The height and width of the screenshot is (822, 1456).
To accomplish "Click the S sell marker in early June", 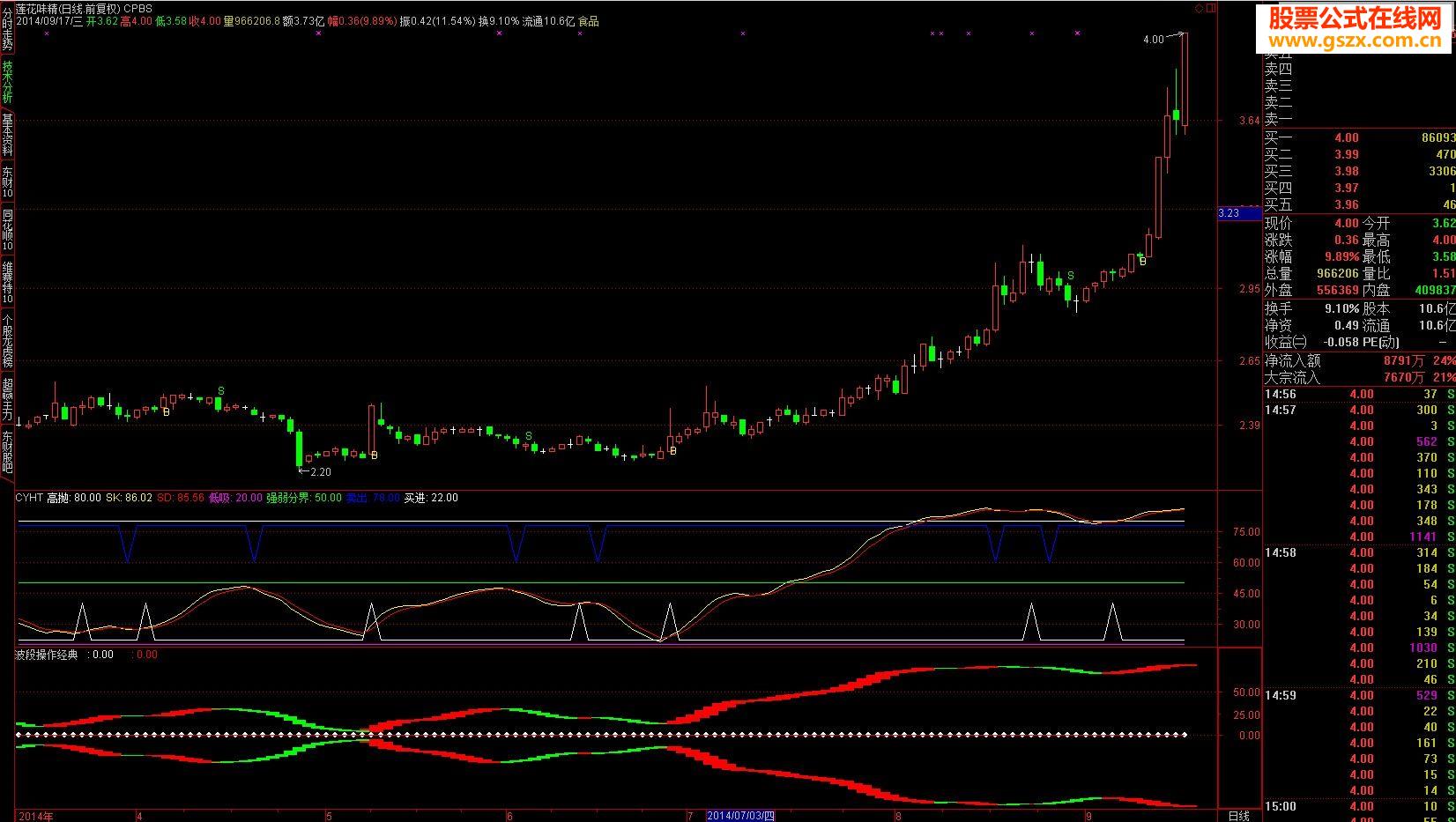I will [x=529, y=436].
